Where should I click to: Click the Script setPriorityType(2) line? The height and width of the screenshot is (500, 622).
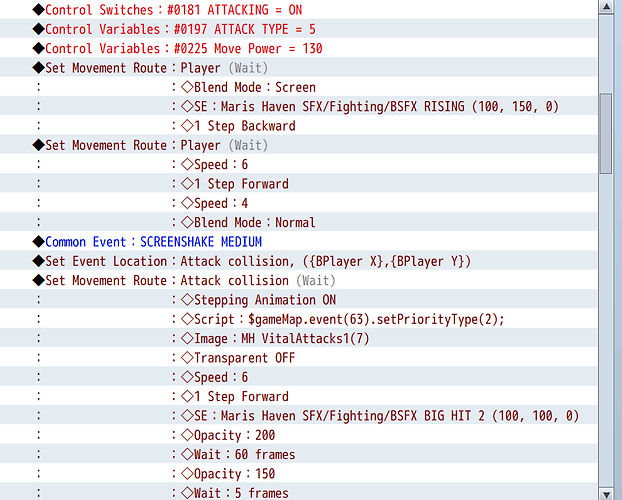(298, 319)
